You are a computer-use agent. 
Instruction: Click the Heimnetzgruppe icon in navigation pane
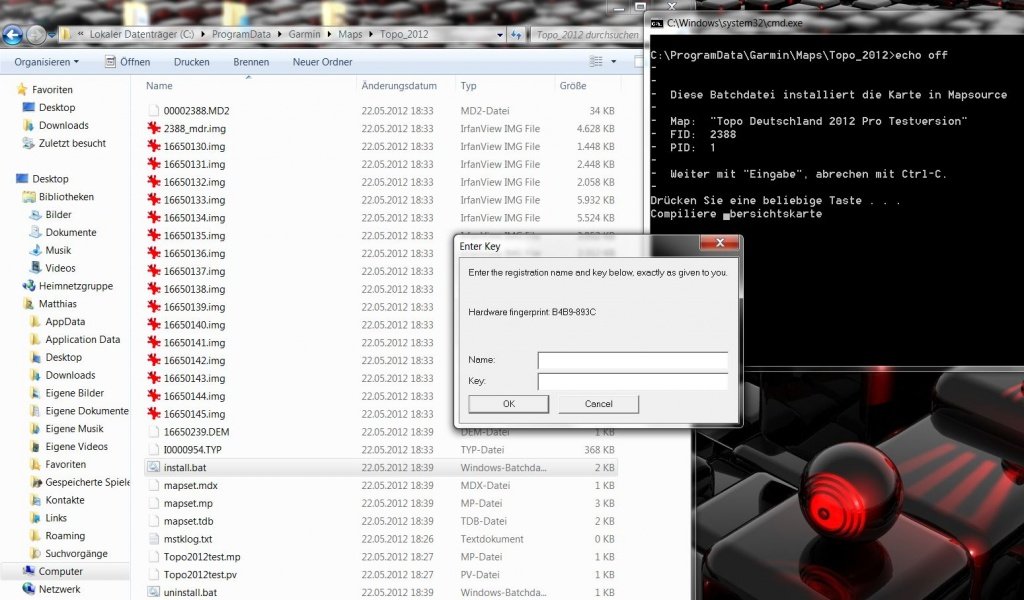point(29,286)
